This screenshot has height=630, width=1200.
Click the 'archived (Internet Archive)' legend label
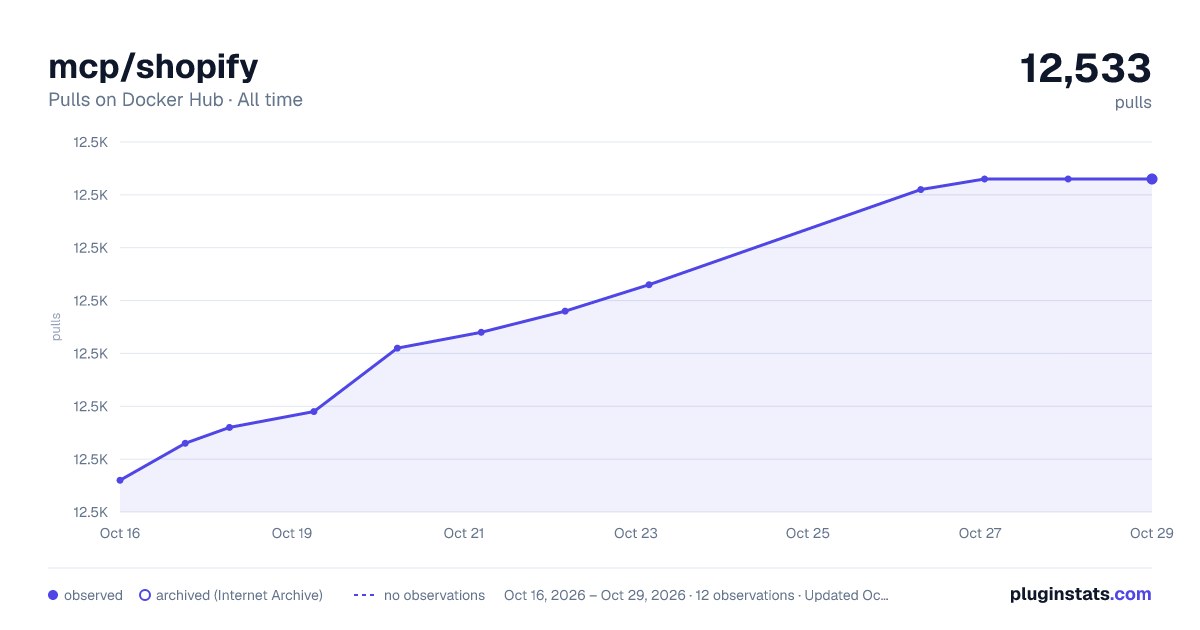pos(239,595)
